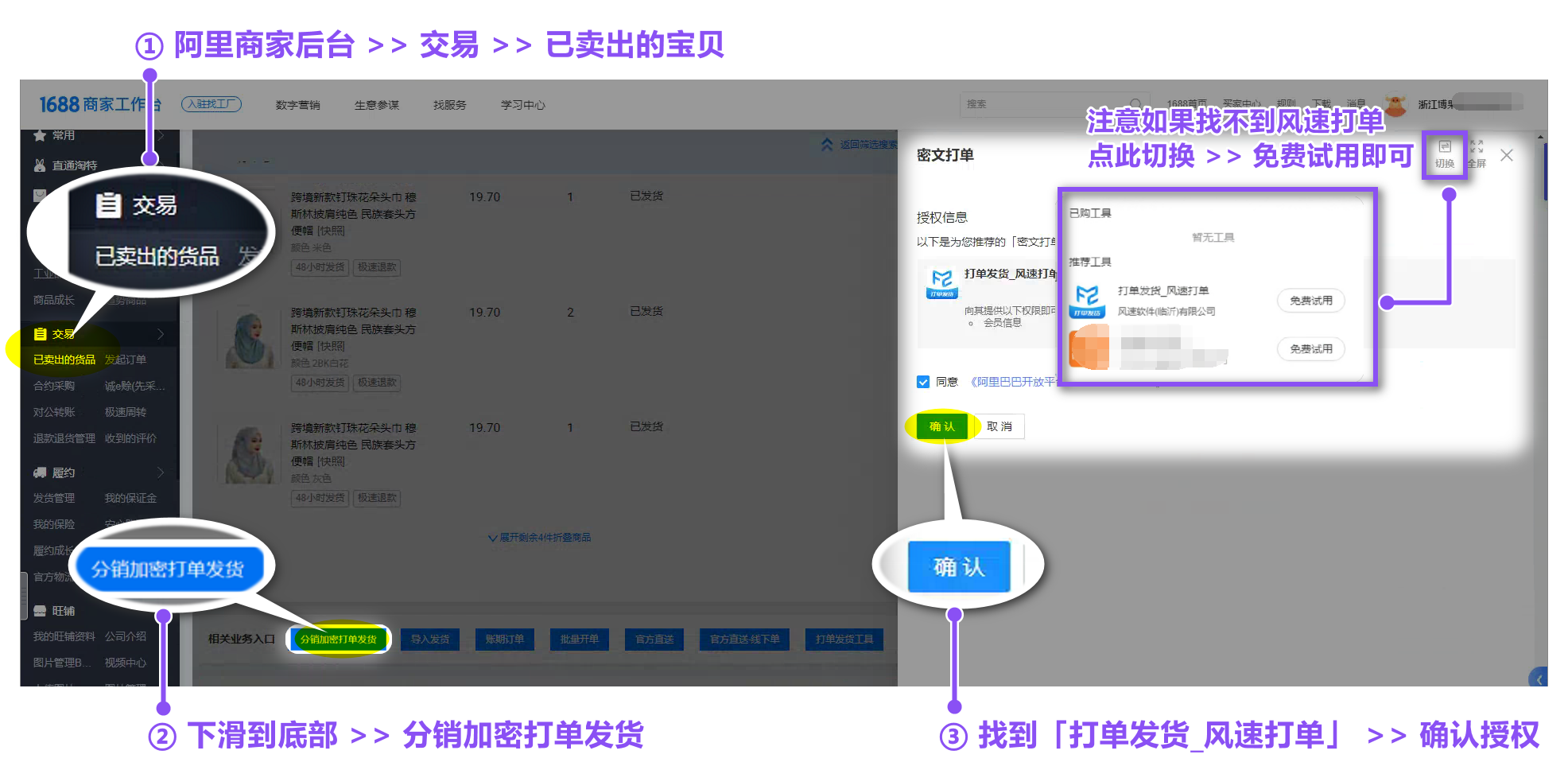
Task: Open the 数字营销 menu
Action: (297, 105)
